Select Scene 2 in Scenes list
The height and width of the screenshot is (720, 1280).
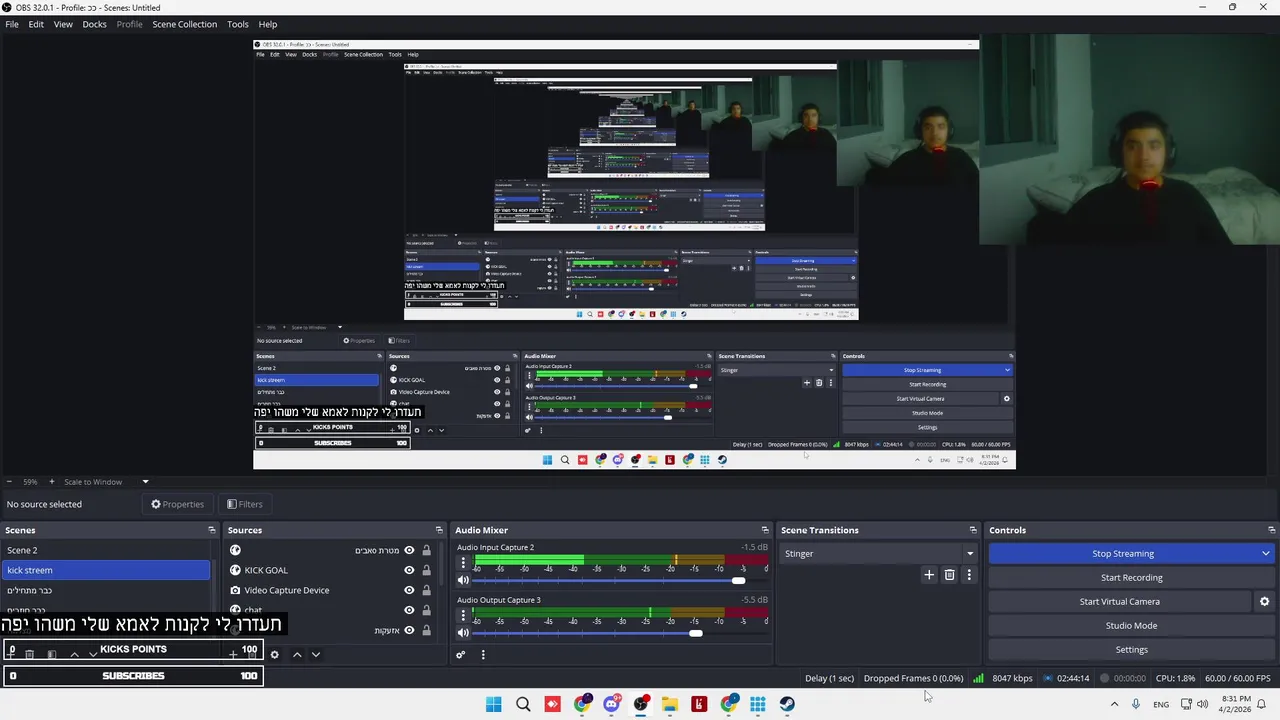tap(105, 550)
